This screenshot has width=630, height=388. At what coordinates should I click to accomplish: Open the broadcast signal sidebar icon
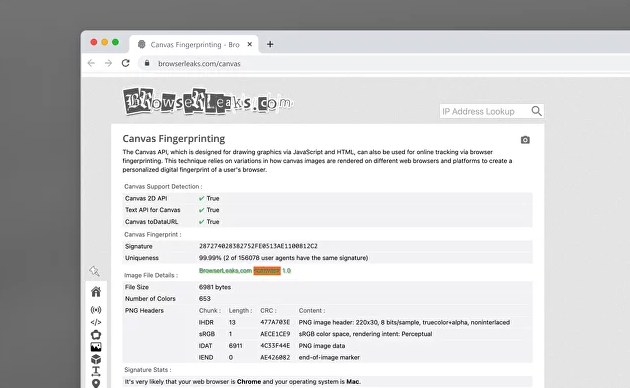coord(96,310)
